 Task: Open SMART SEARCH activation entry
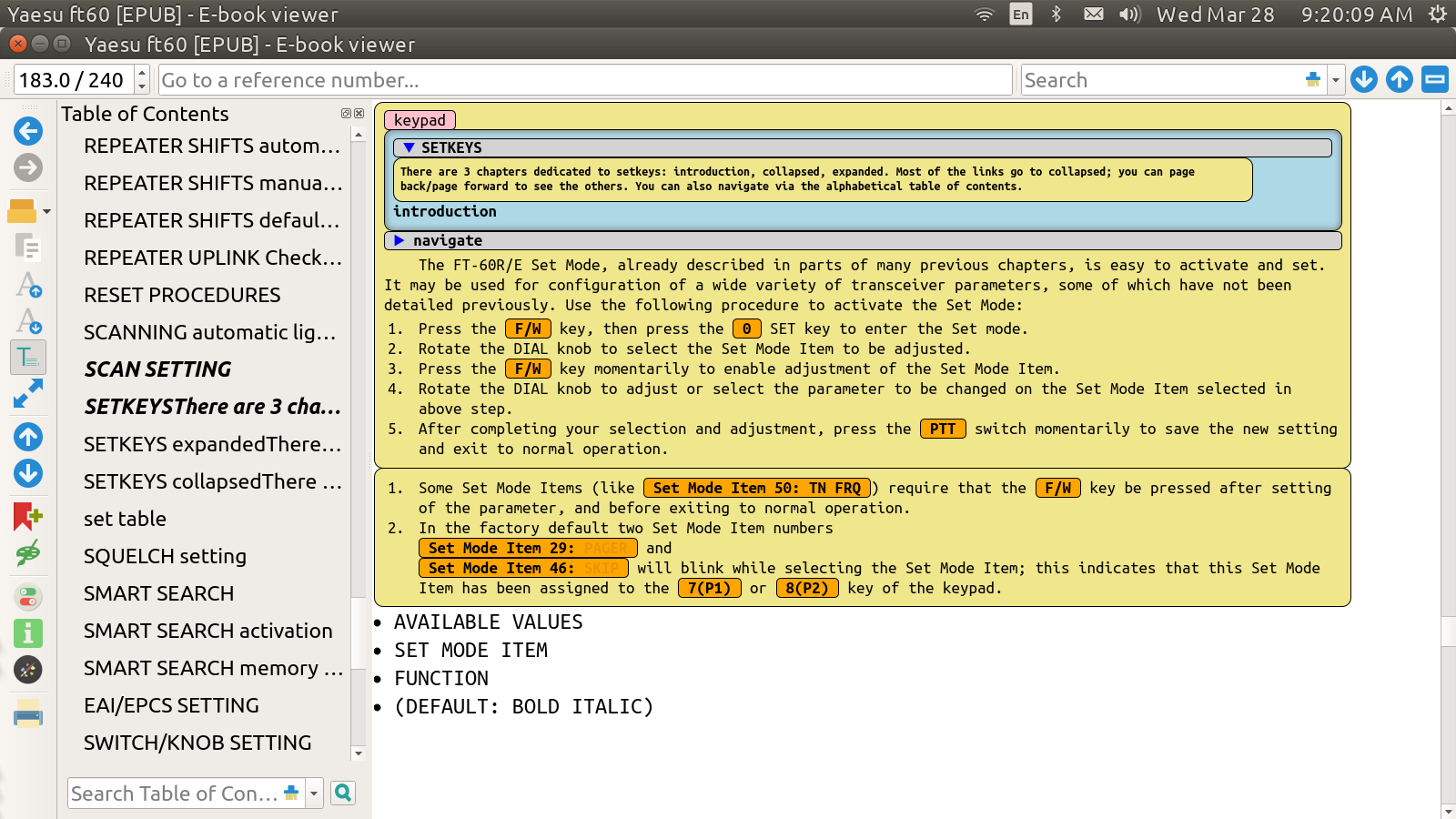pyautogui.click(x=207, y=631)
